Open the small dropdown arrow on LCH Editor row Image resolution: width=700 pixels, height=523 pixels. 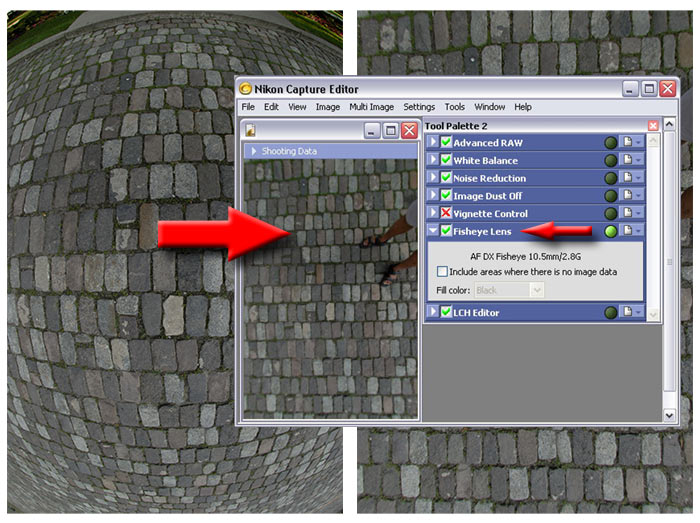coord(638,312)
